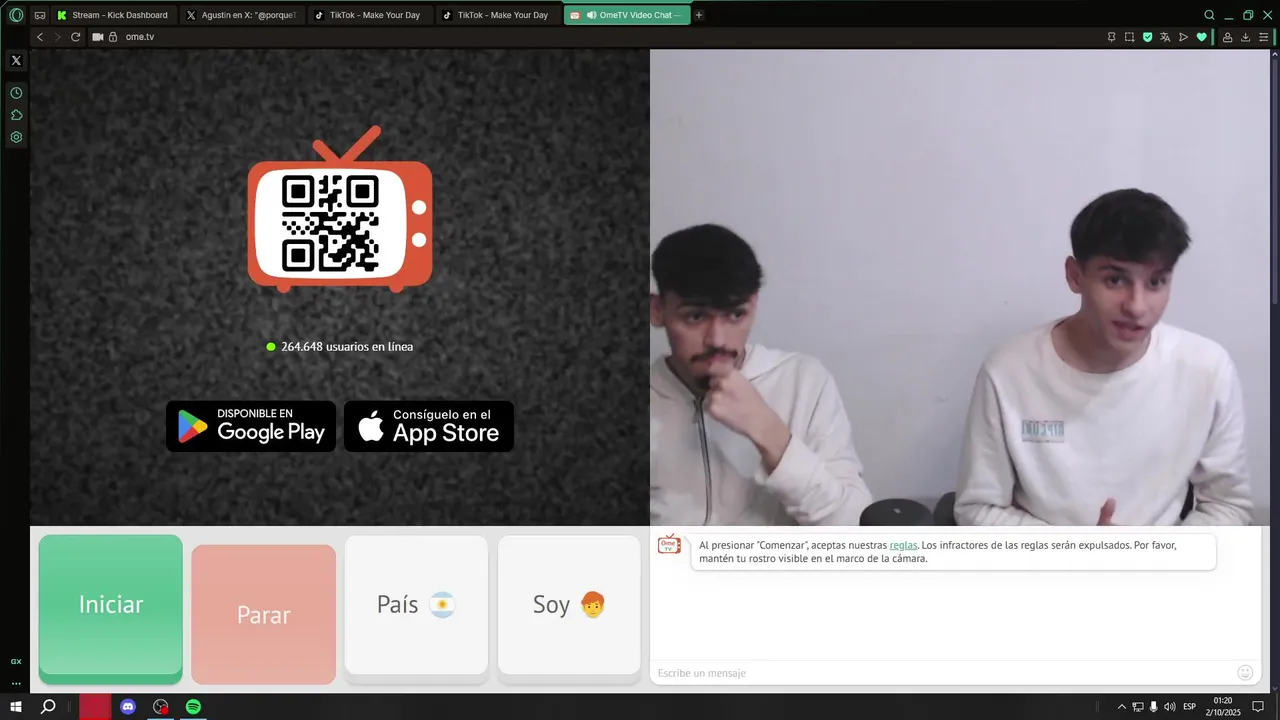This screenshot has width=1280, height=720.
Task: Click the OmeTV QR code logo
Action: click(340, 209)
